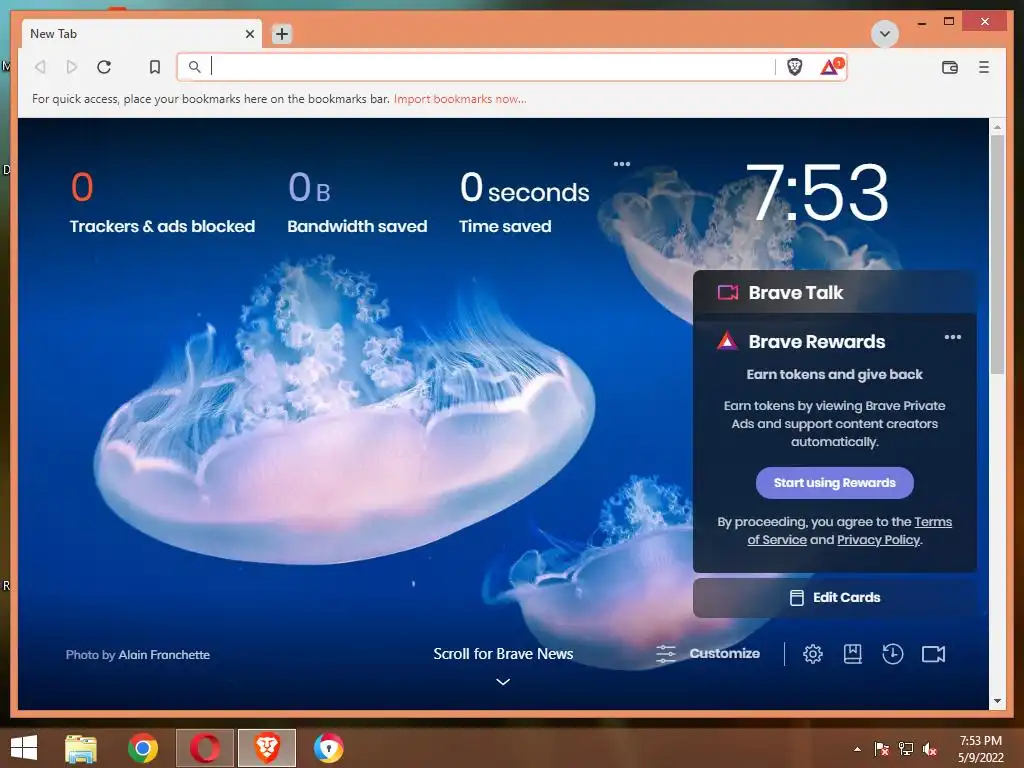Click the Brave Talk camera icon
The width and height of the screenshot is (1024, 768).
728,292
